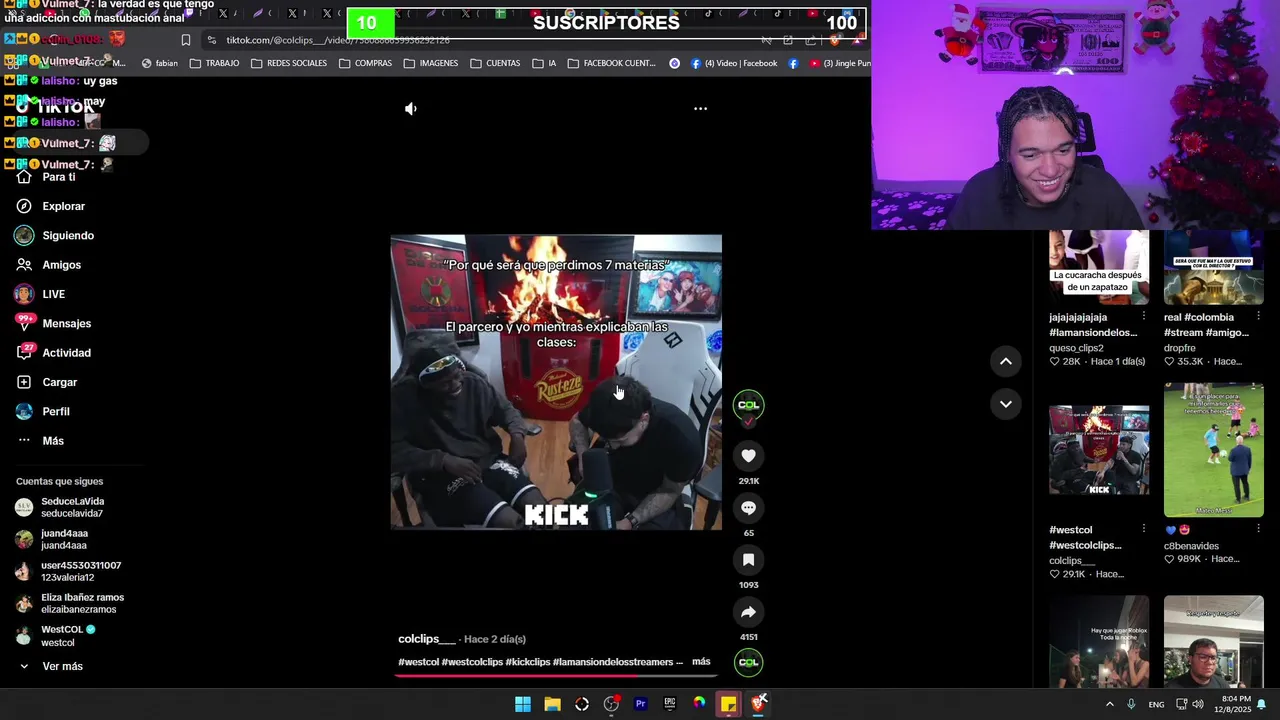Show hidden system tray icons

pyautogui.click(x=1109, y=704)
